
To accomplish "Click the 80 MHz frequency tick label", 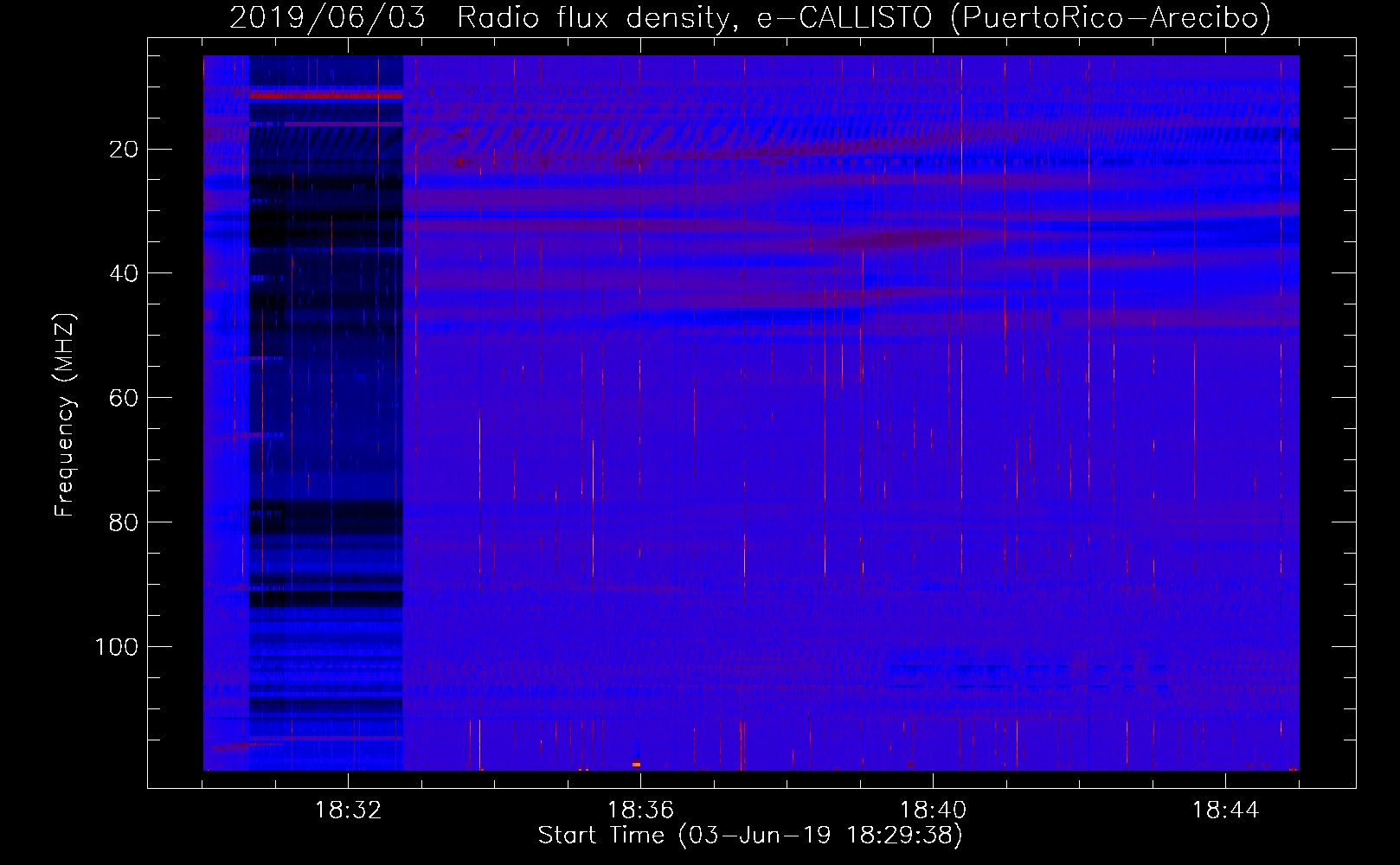I will pyautogui.click(x=122, y=522).
